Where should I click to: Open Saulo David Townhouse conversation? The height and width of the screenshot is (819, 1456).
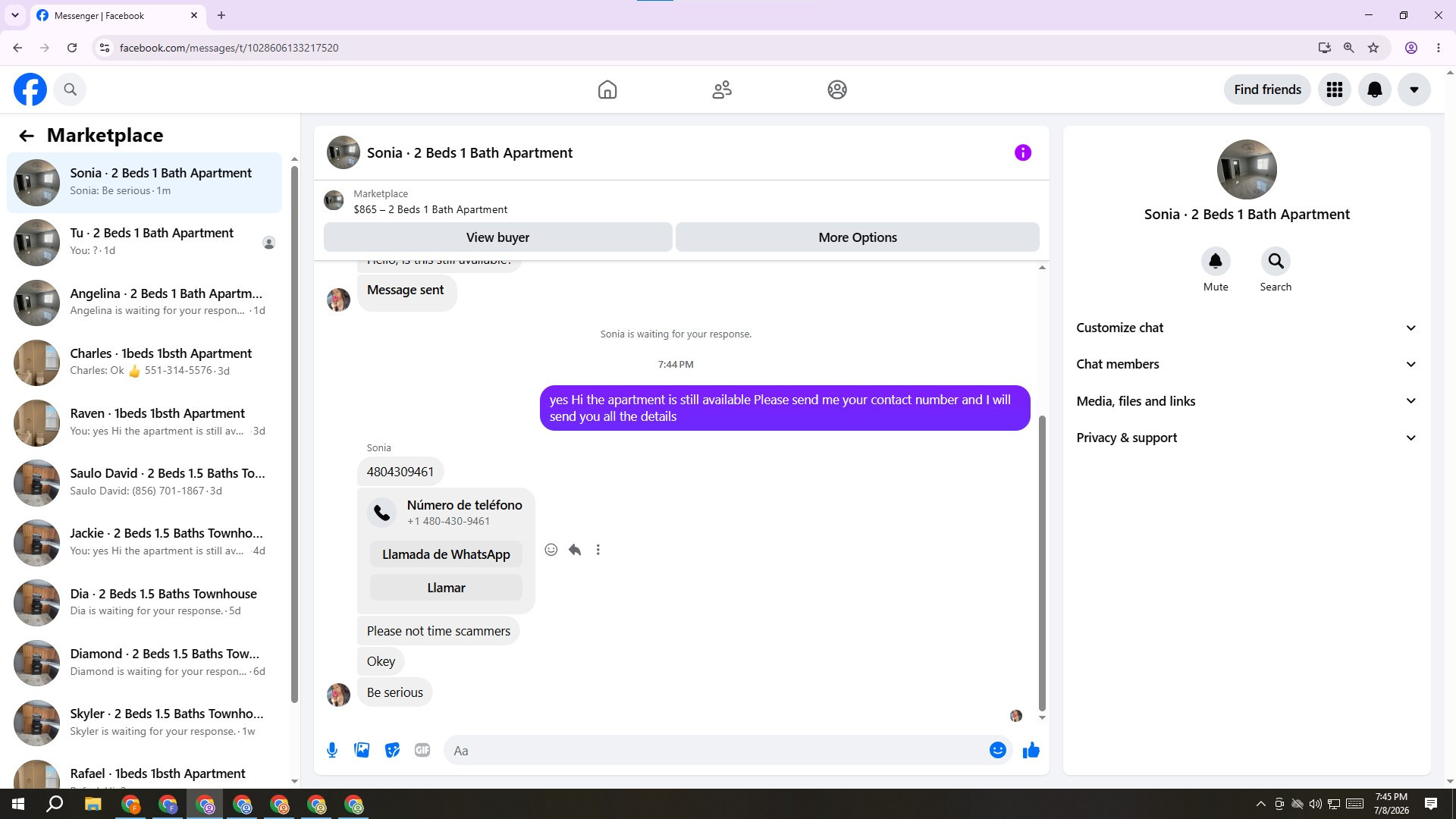(x=144, y=482)
